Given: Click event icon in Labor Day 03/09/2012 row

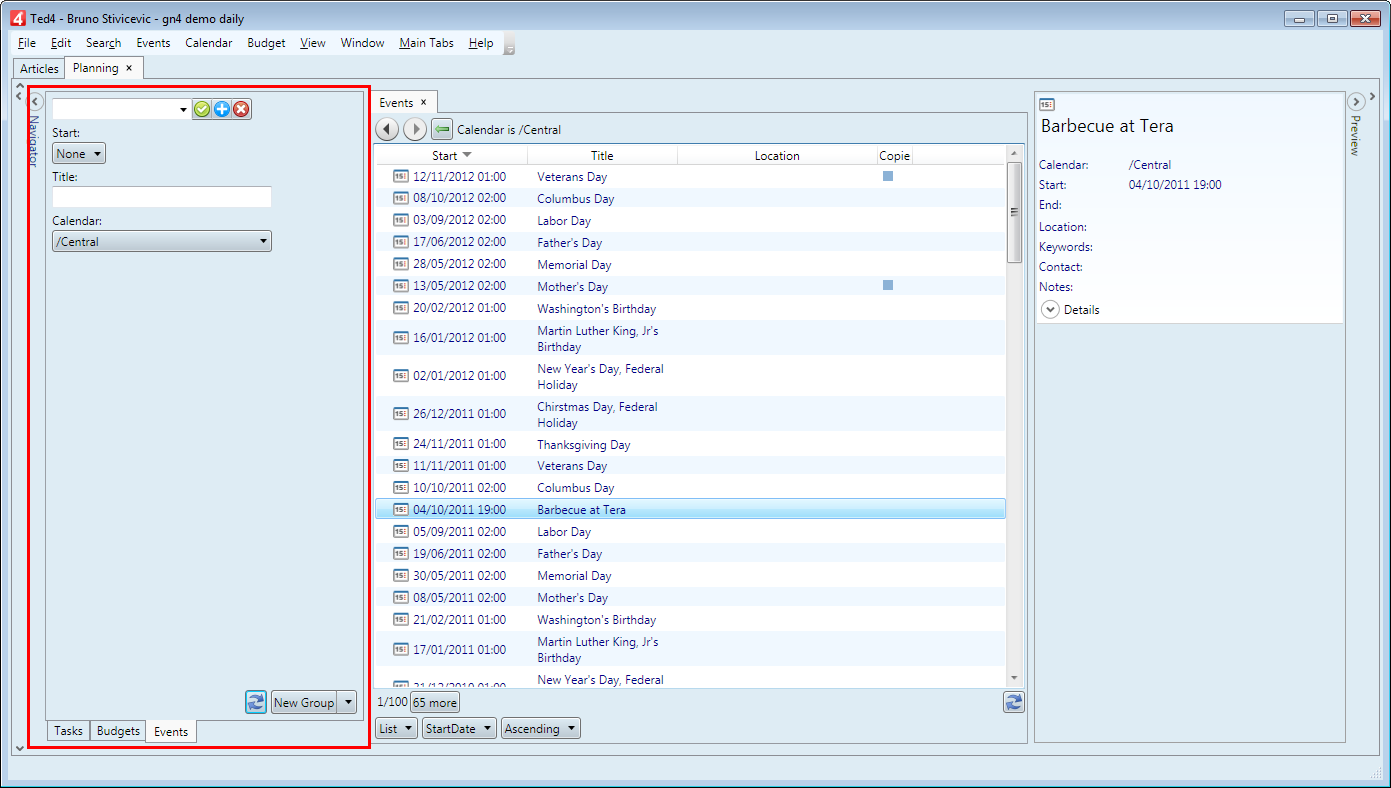Looking at the screenshot, I should (401, 220).
